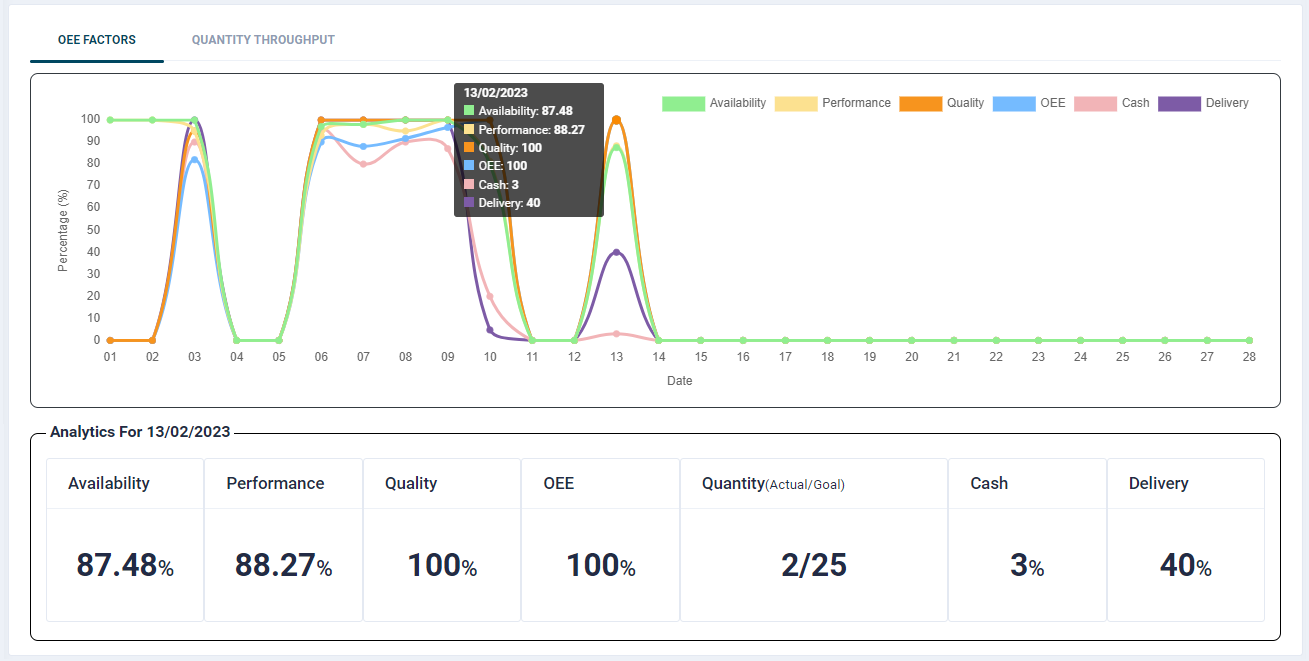The height and width of the screenshot is (661, 1309).
Task: Toggle Performance series in chart legend
Action: 832,103
